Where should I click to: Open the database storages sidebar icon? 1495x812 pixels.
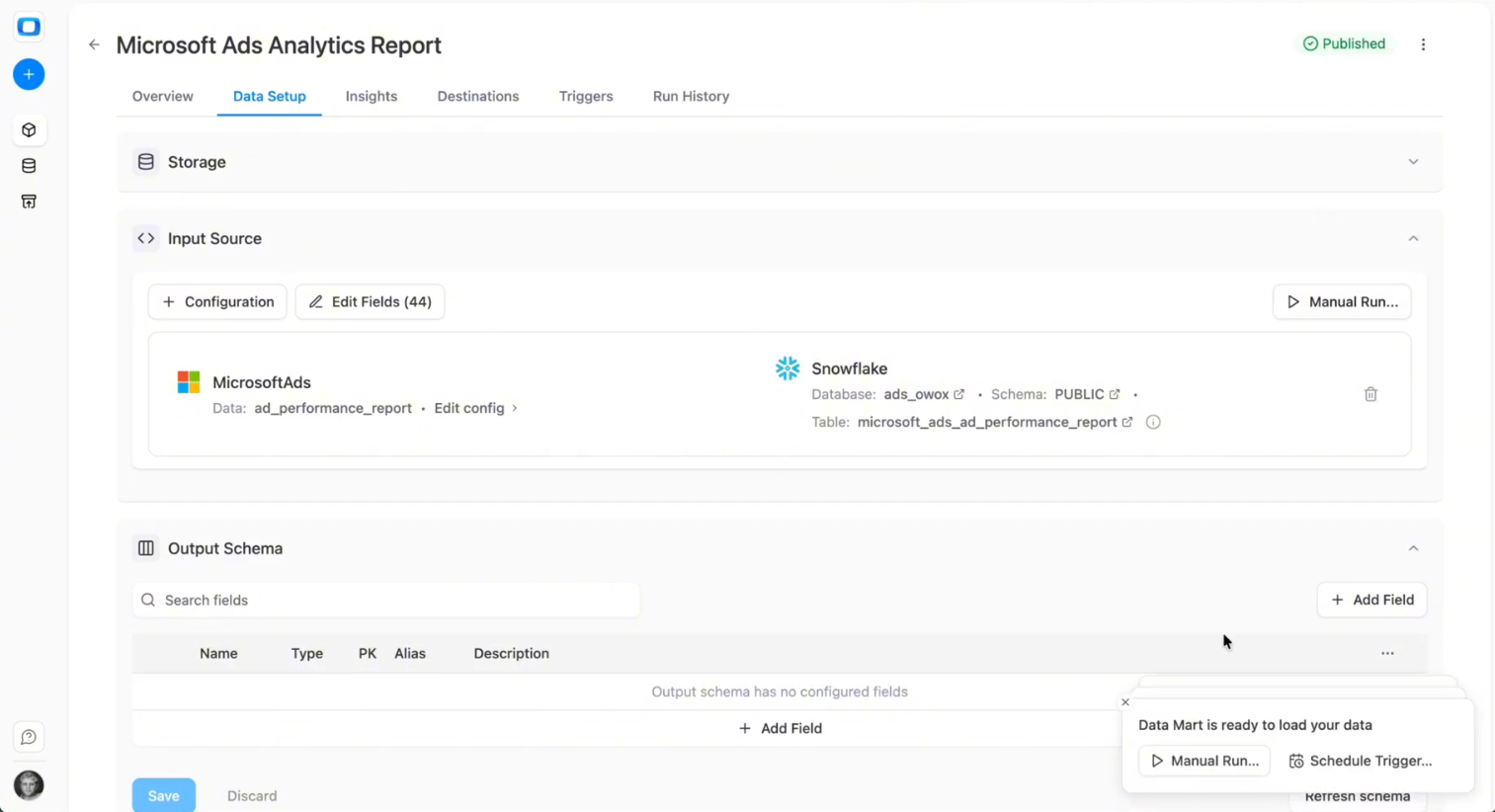coord(29,166)
